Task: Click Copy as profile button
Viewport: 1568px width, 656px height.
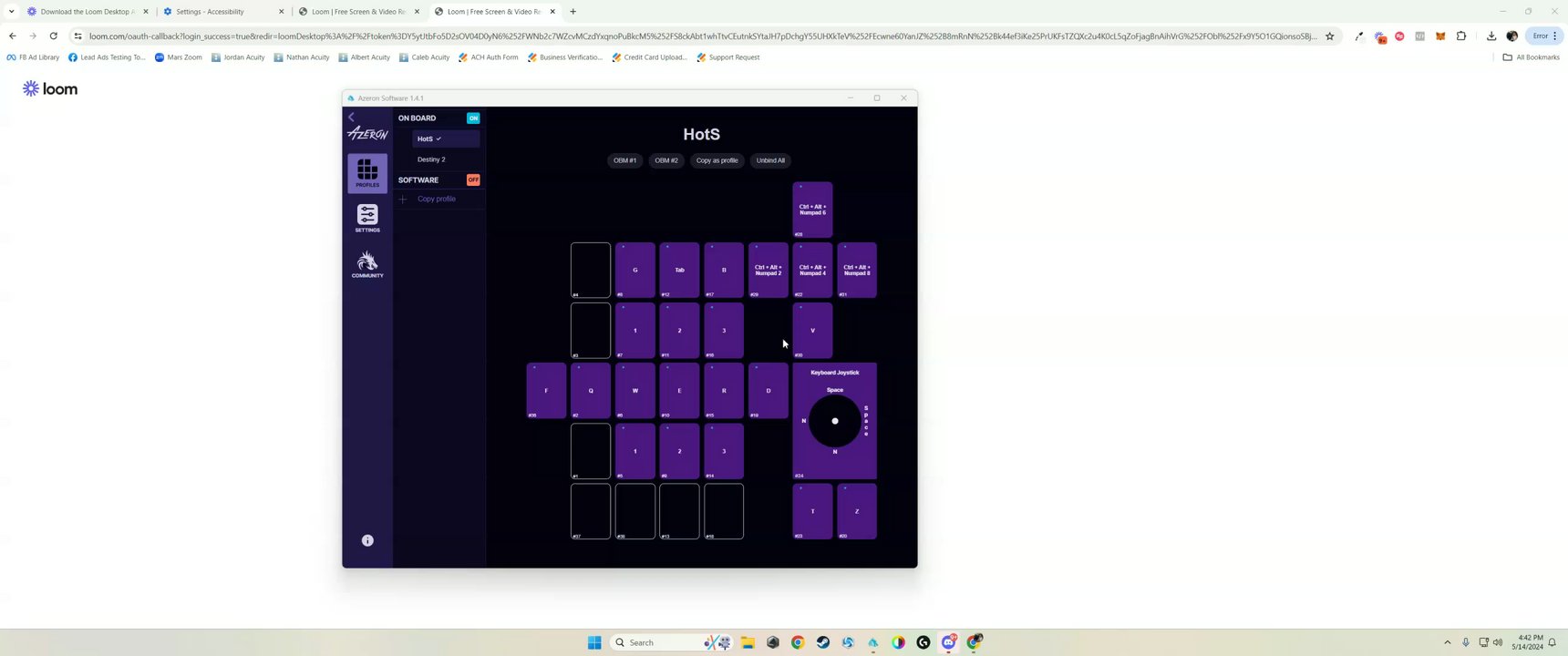Action: click(717, 160)
